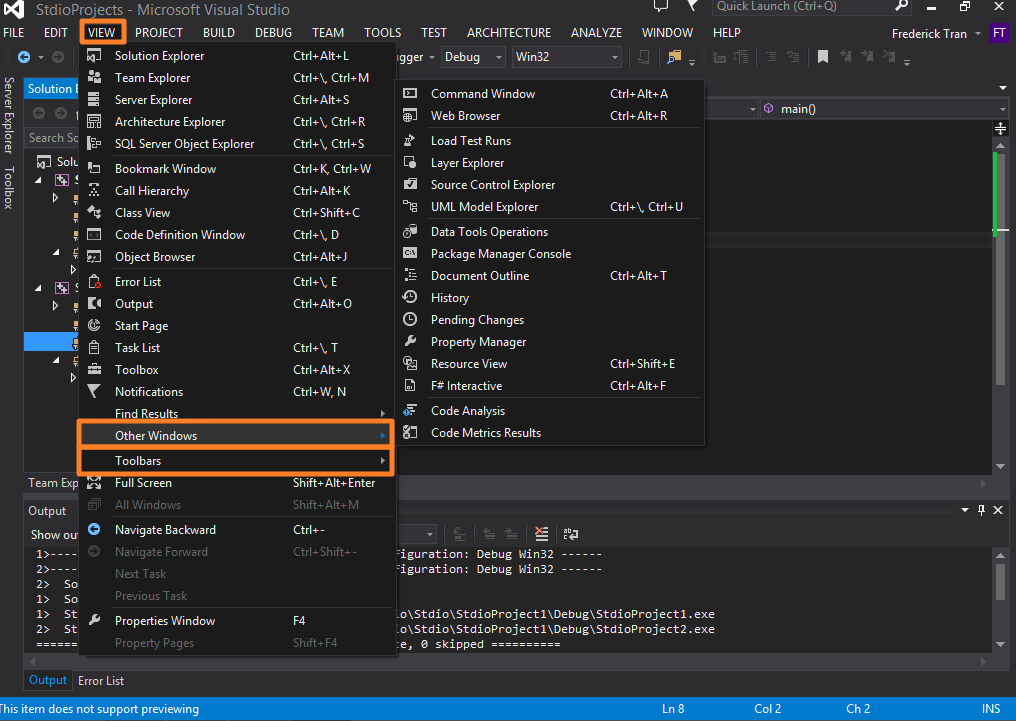Click the Code Definition Window icon
This screenshot has height=721, width=1016.
coord(94,235)
